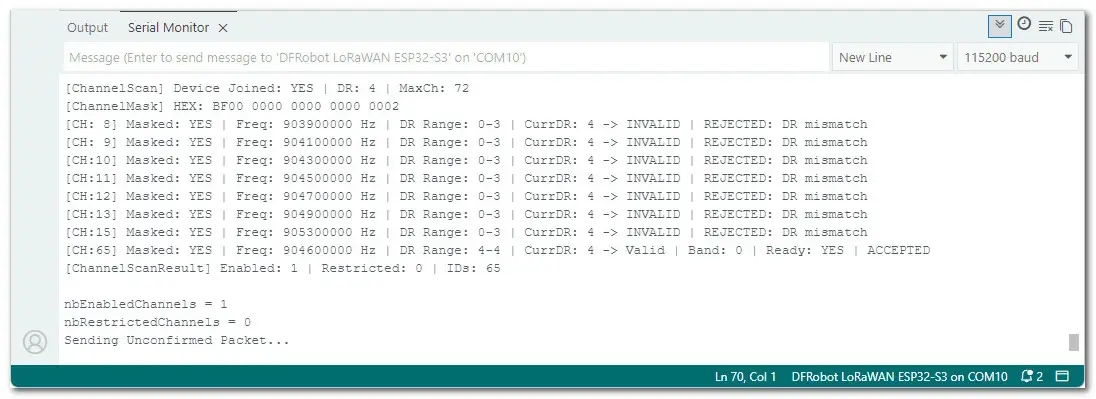Viewport: 1096px width, 399px height.
Task: Click the user account icon
Action: click(35, 342)
